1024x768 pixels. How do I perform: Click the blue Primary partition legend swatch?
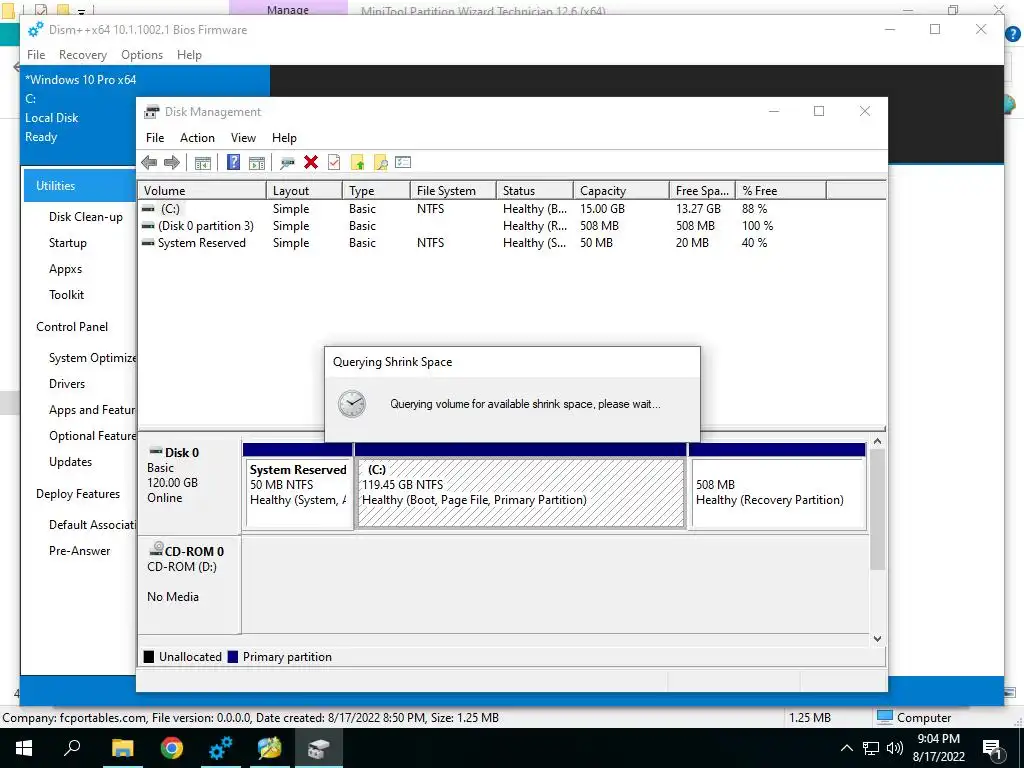232,657
